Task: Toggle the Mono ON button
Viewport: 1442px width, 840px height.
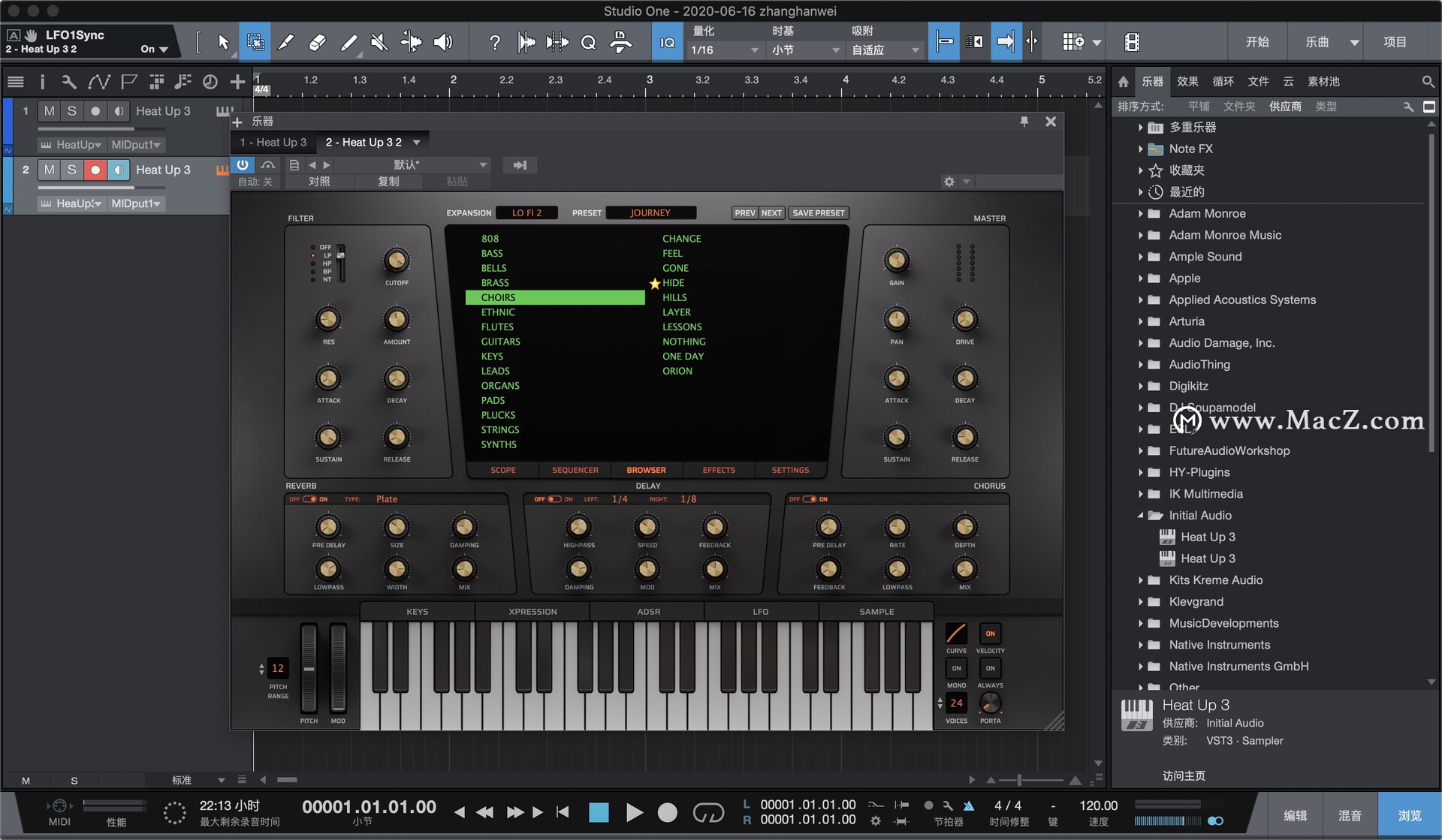Action: [x=956, y=668]
